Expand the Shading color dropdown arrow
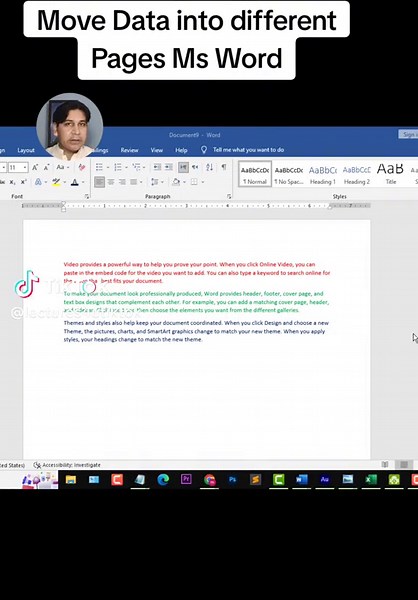The height and width of the screenshot is (600, 418). (185, 183)
